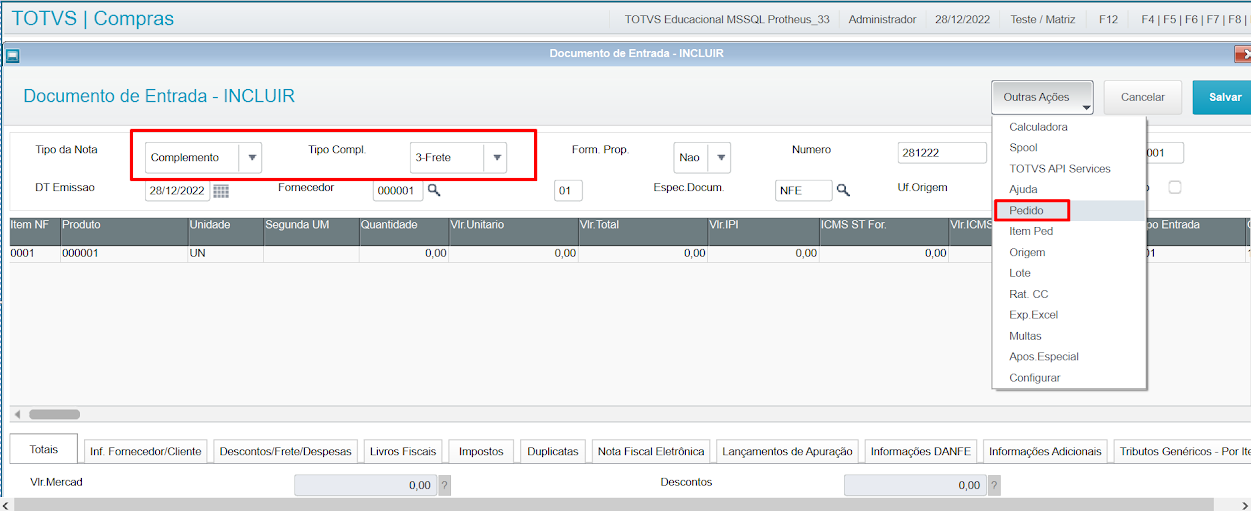
Task: Toggle the checkbox beside Uf.Origem row
Action: [1175, 187]
